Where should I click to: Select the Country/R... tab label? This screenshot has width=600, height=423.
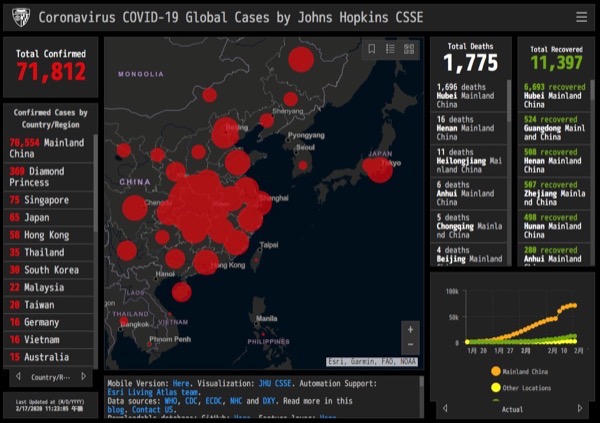pyautogui.click(x=51, y=377)
